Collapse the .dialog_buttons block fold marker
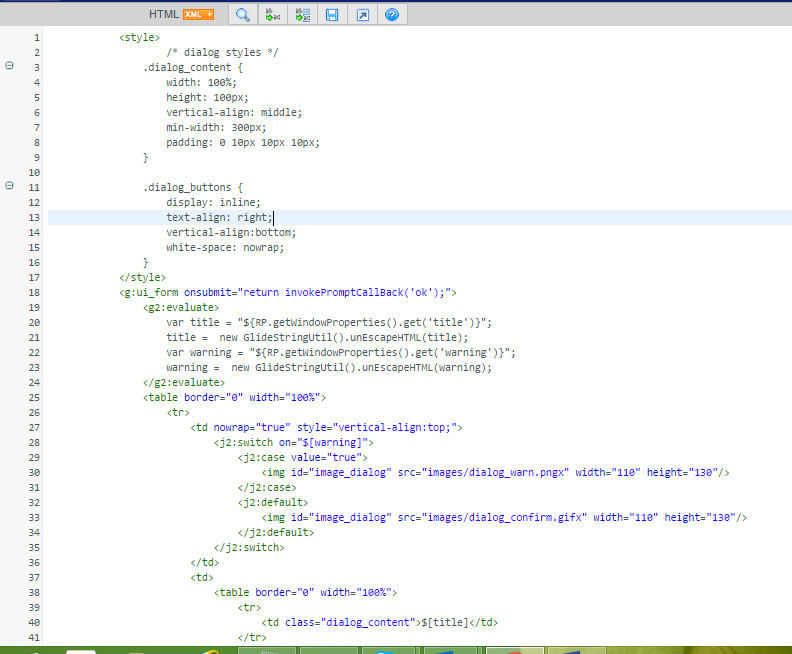792x654 pixels. (9, 185)
